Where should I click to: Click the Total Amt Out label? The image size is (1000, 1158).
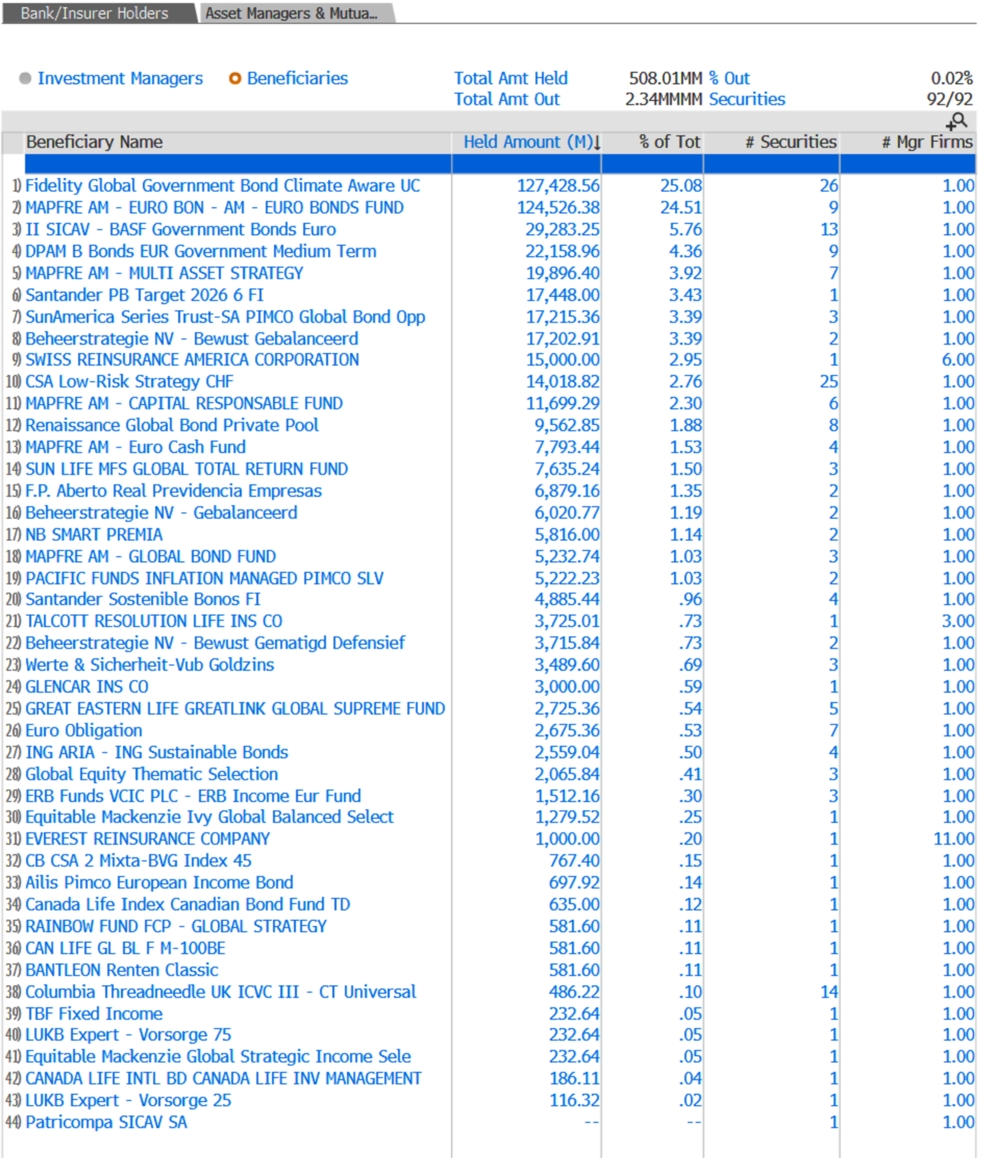[x=507, y=99]
